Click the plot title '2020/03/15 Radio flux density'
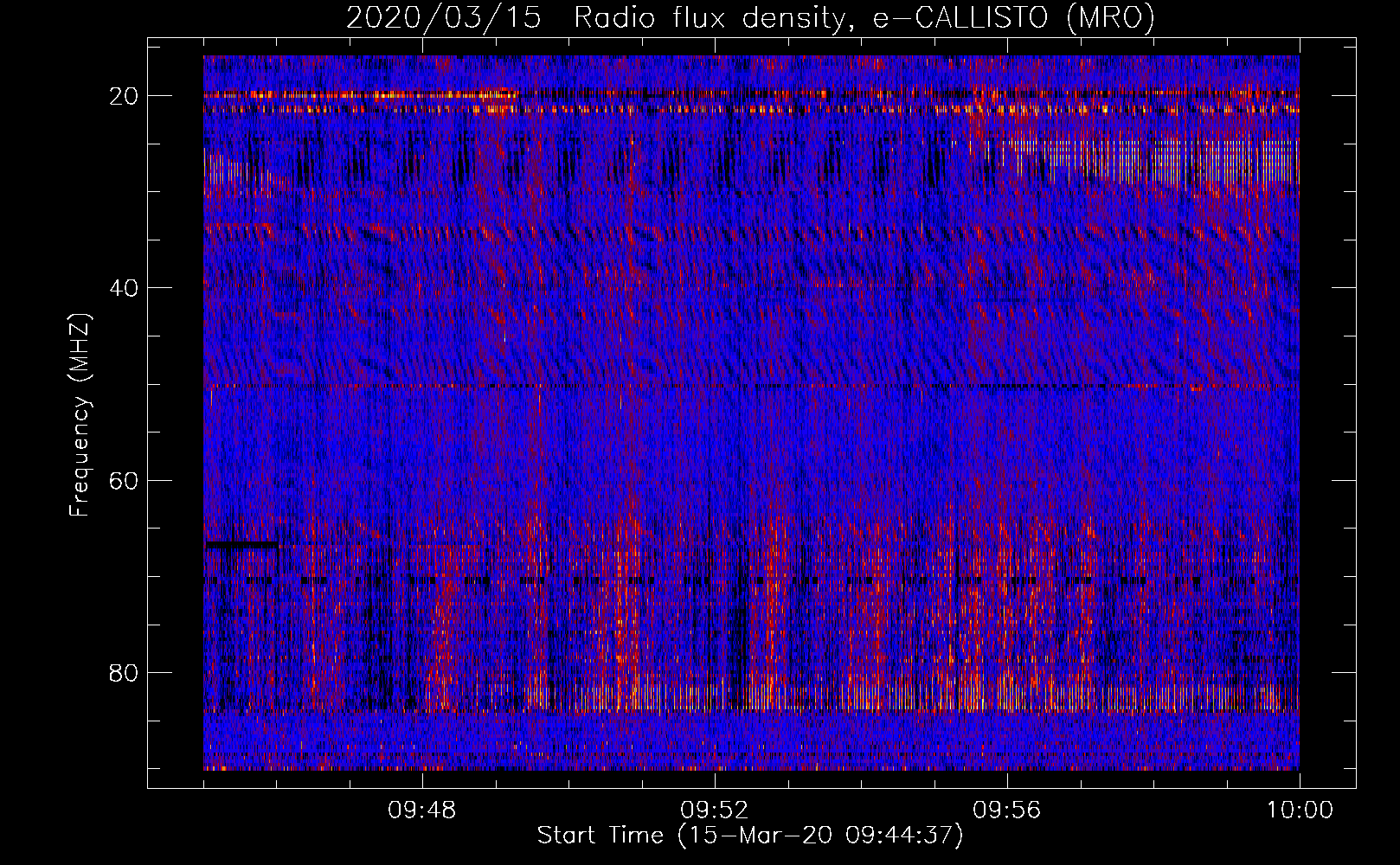 pyautogui.click(x=750, y=17)
